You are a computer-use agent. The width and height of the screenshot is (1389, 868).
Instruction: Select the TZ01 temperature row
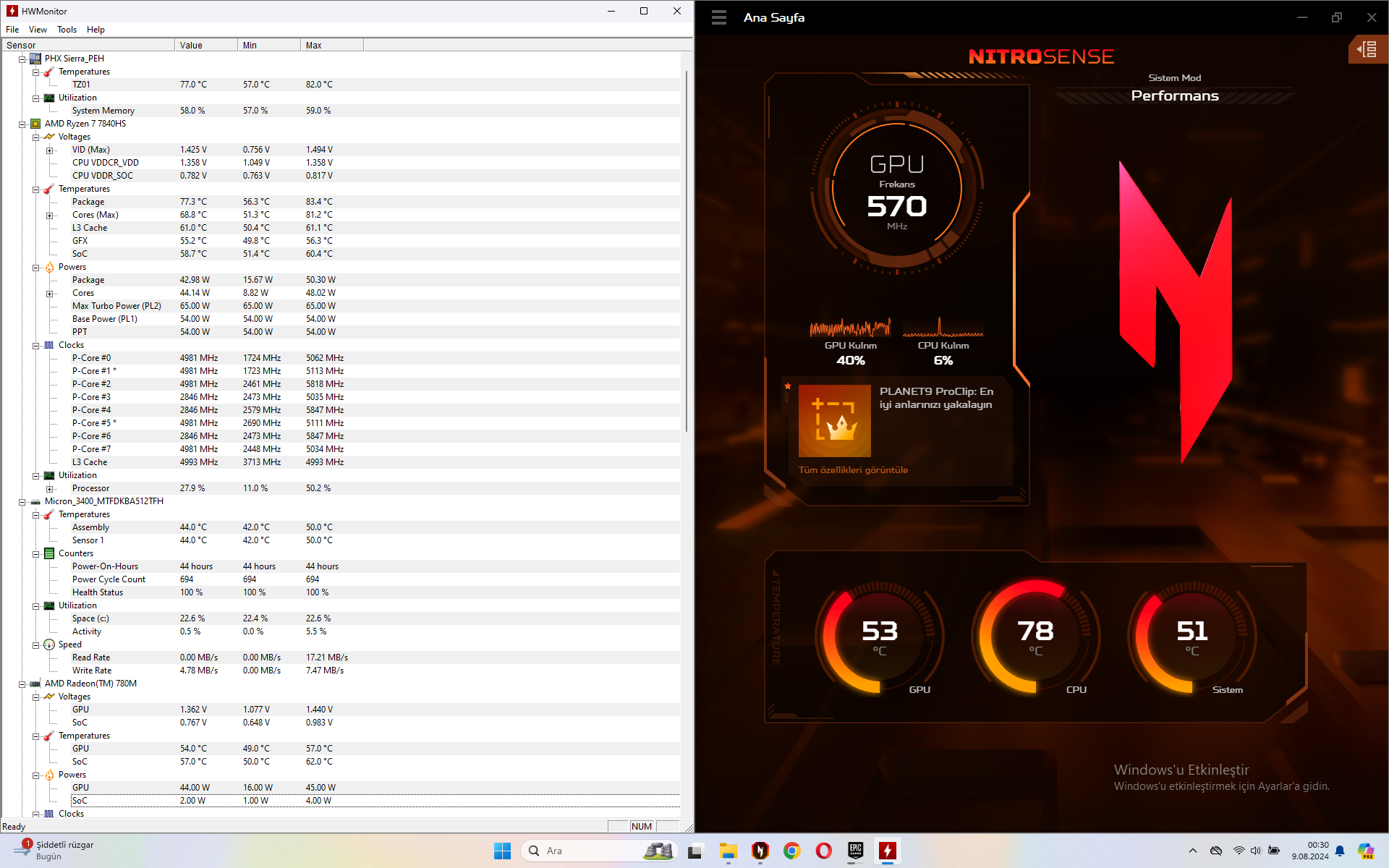click(x=341, y=85)
